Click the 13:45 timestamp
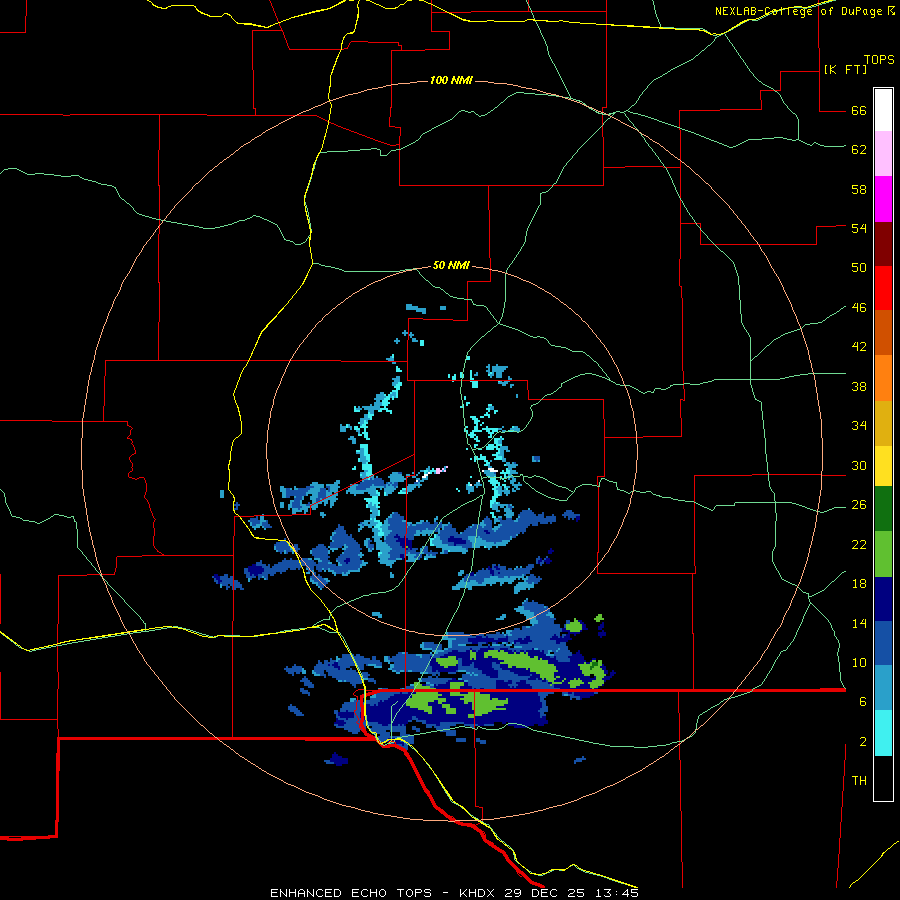This screenshot has width=900, height=900. (616, 893)
